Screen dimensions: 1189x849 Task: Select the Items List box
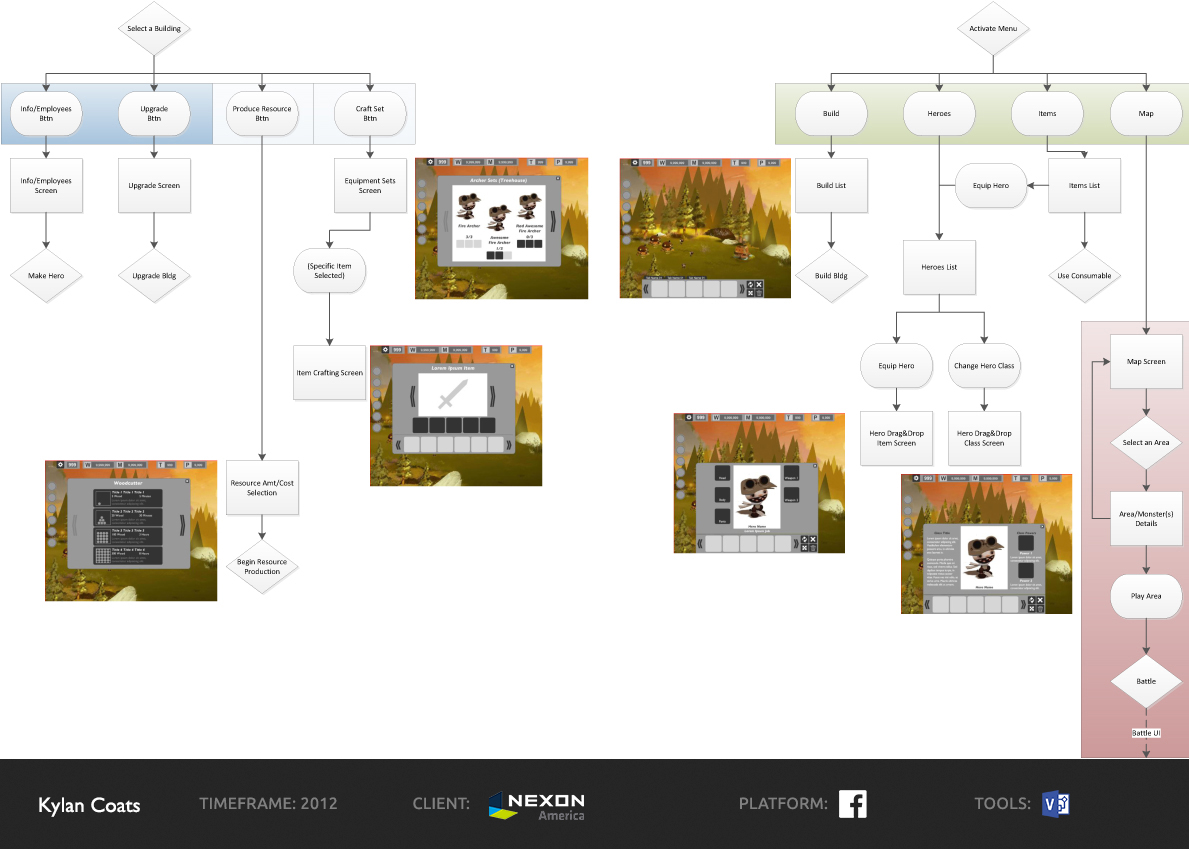pyautogui.click(x=1084, y=186)
